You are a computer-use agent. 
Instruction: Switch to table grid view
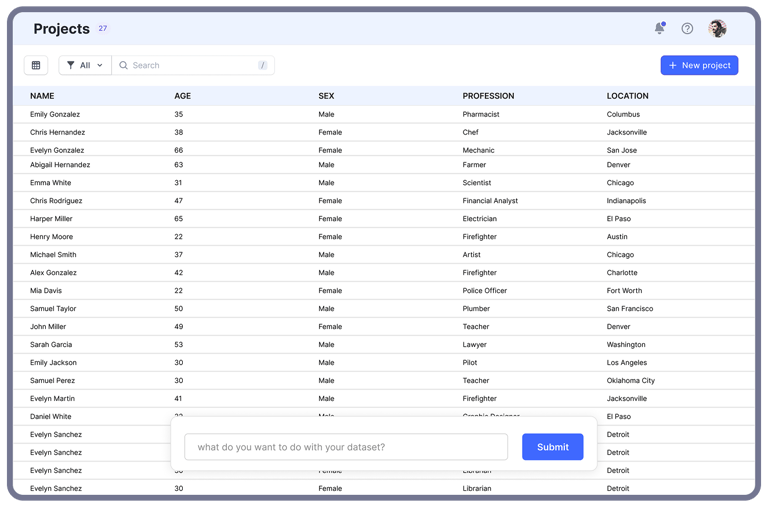(36, 65)
